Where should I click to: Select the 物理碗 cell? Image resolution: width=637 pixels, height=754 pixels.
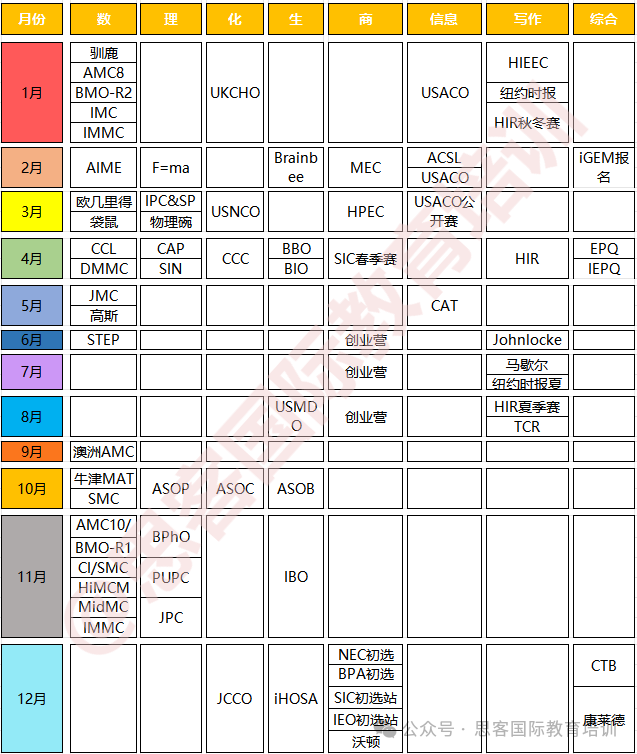(171, 222)
